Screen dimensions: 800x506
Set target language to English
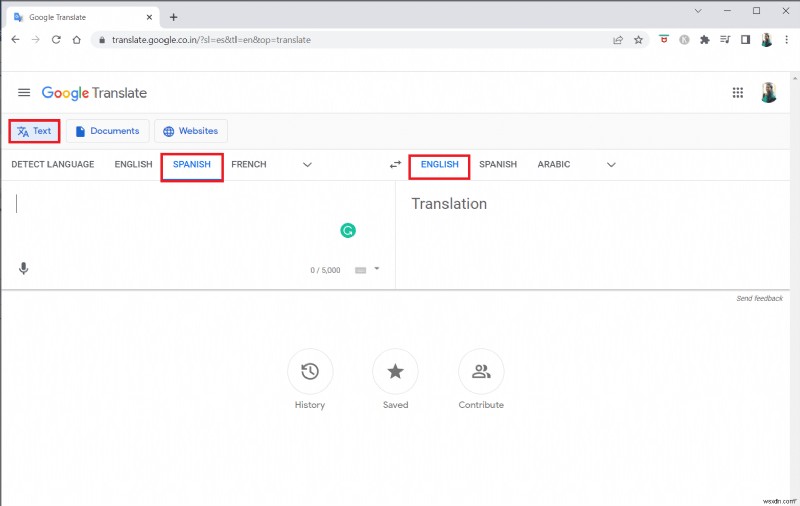pyautogui.click(x=439, y=165)
